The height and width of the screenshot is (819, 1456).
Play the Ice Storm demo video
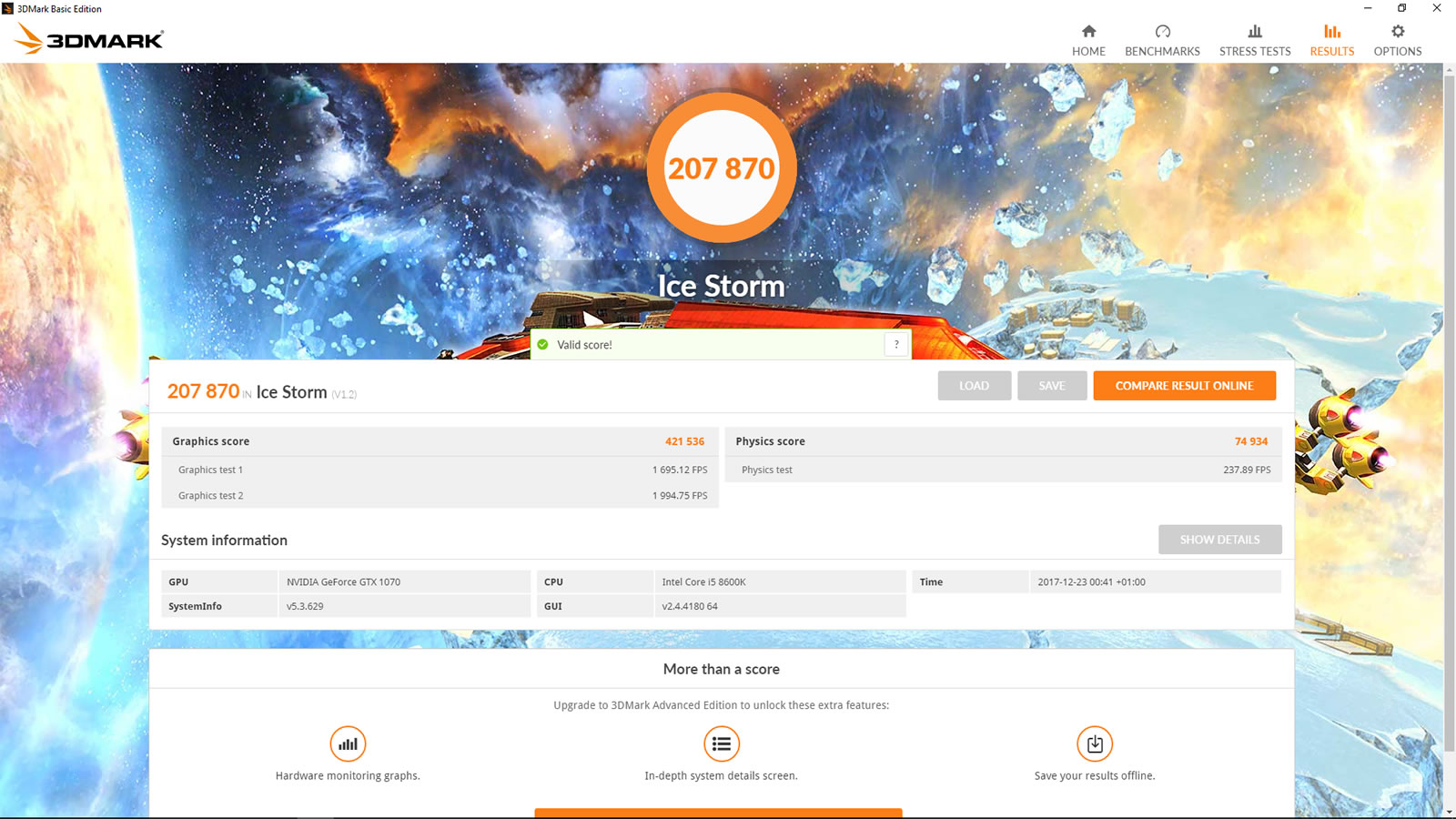(591, 318)
